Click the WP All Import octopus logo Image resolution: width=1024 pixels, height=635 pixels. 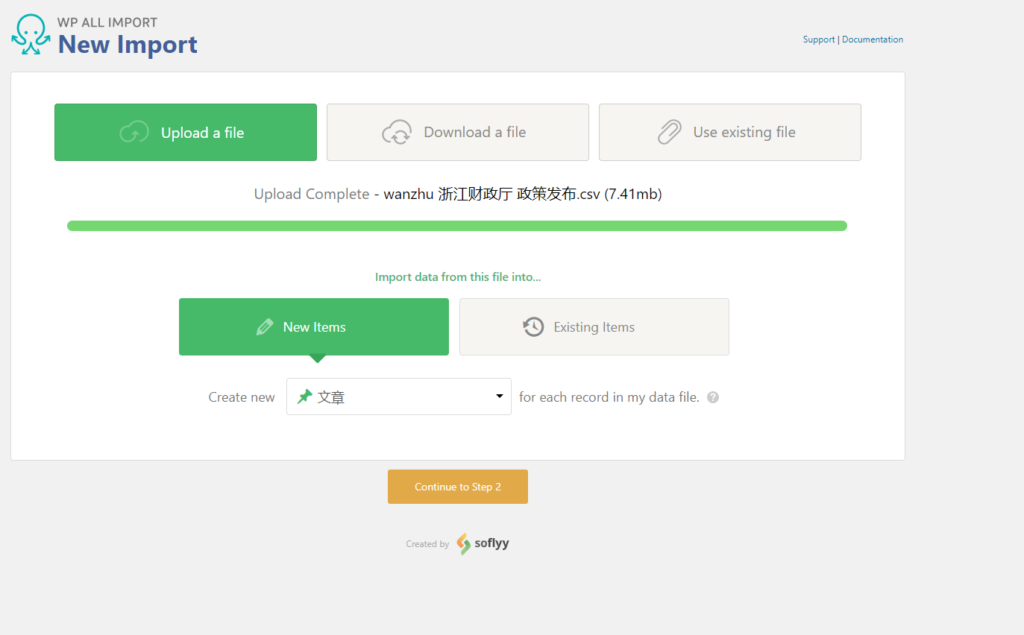(x=30, y=34)
